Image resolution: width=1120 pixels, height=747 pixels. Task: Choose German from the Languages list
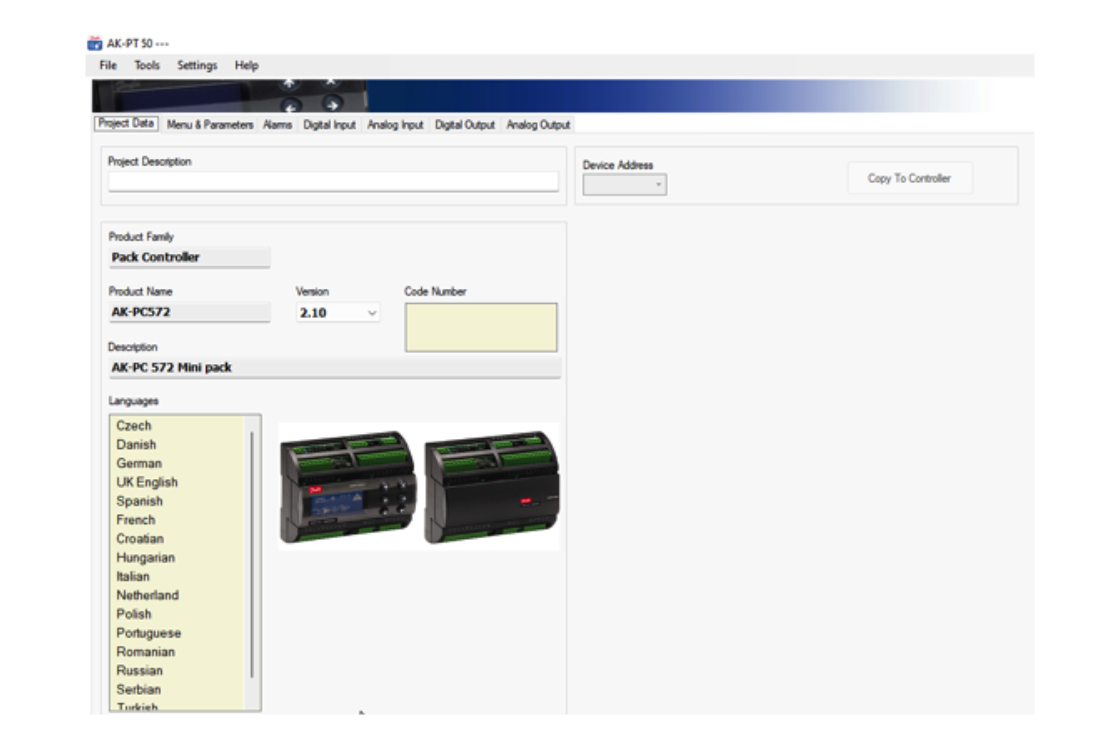pos(139,463)
